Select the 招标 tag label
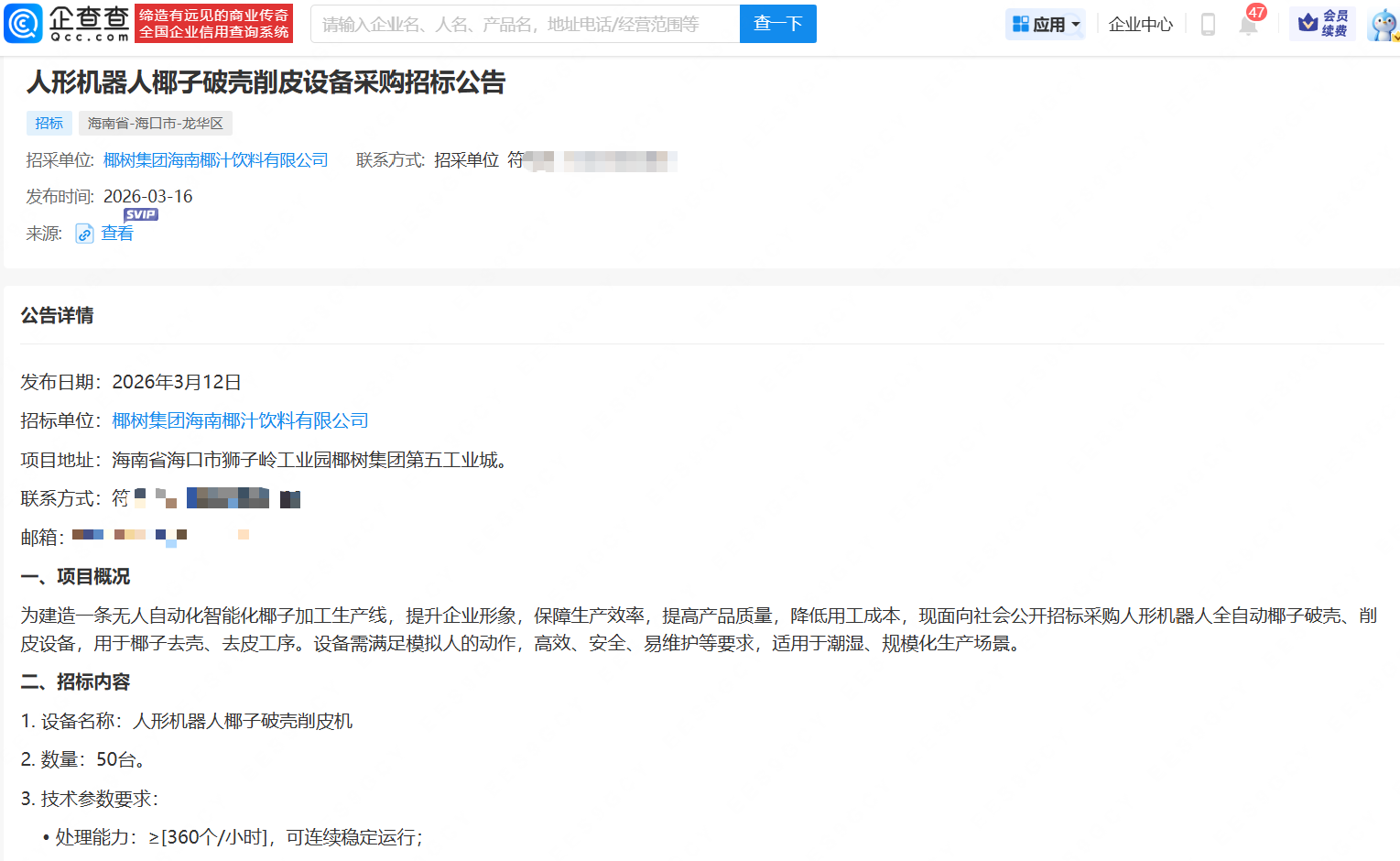Image resolution: width=1400 pixels, height=861 pixels. tap(49, 122)
